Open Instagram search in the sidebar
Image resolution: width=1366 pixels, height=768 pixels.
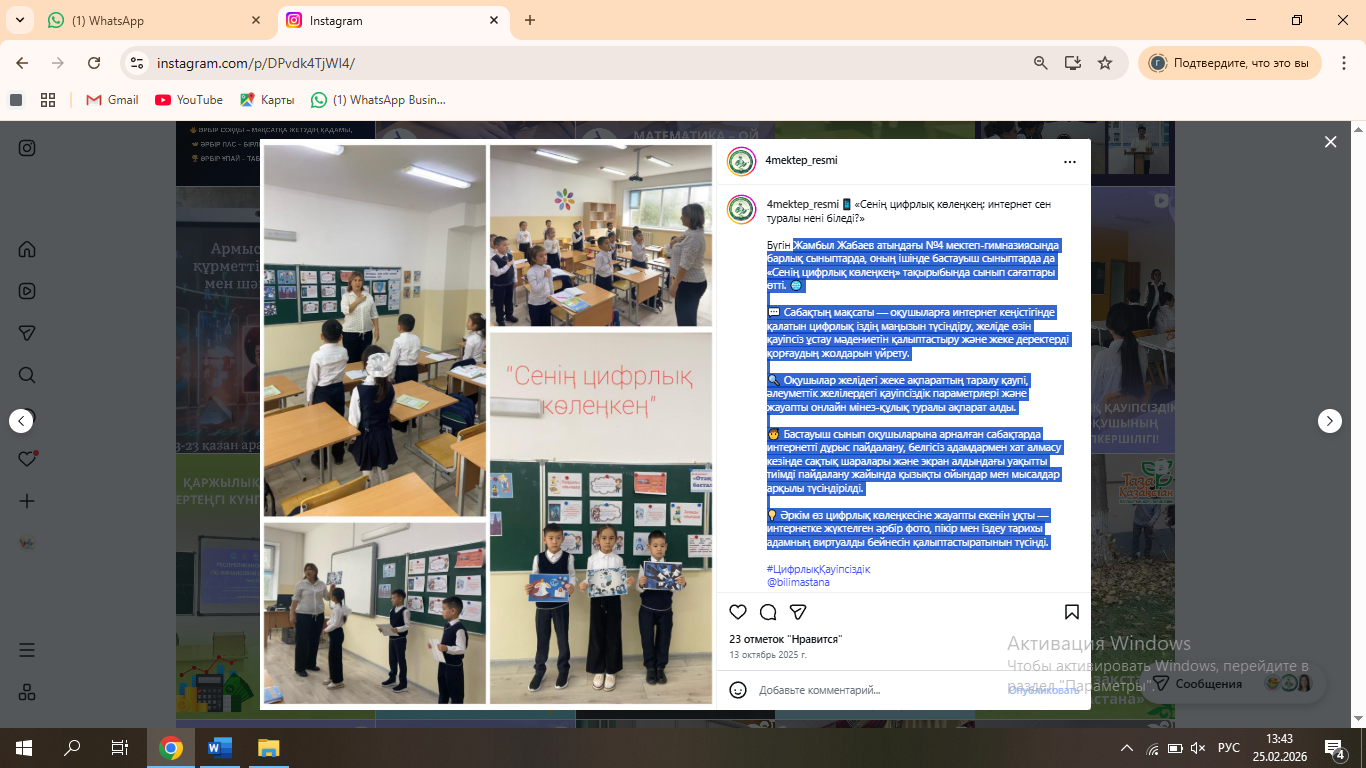(27, 375)
